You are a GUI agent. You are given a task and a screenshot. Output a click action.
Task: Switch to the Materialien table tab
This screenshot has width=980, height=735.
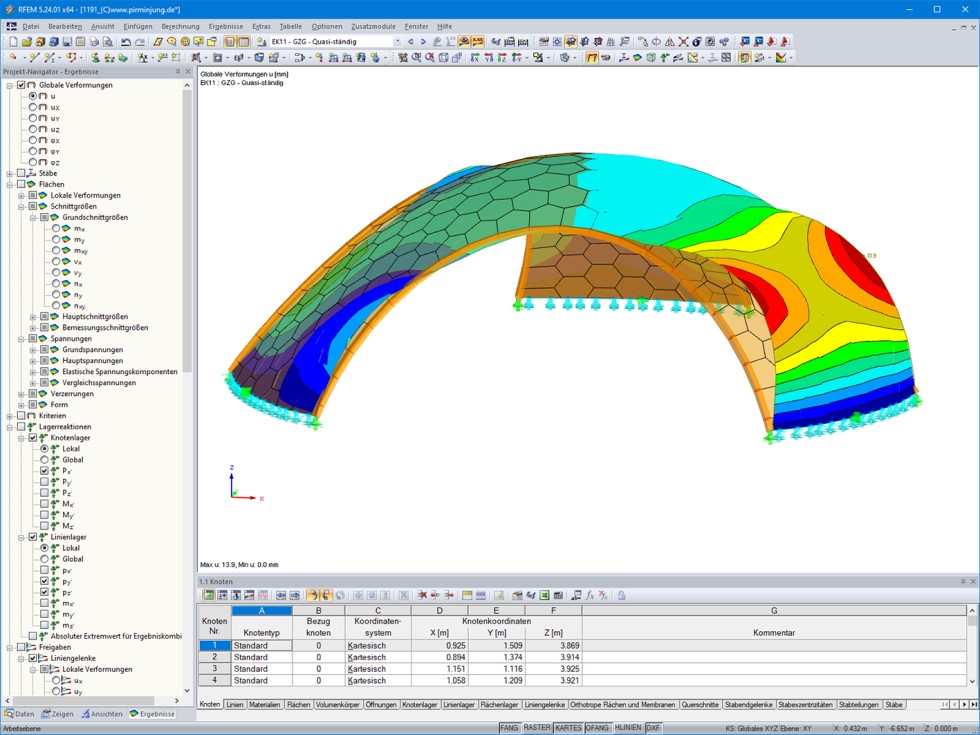click(265, 705)
